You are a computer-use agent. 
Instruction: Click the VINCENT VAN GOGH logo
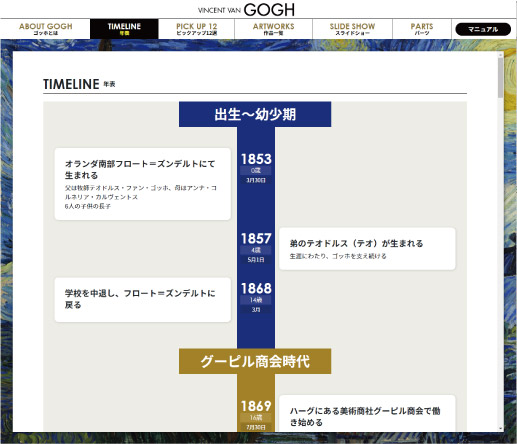point(246,10)
